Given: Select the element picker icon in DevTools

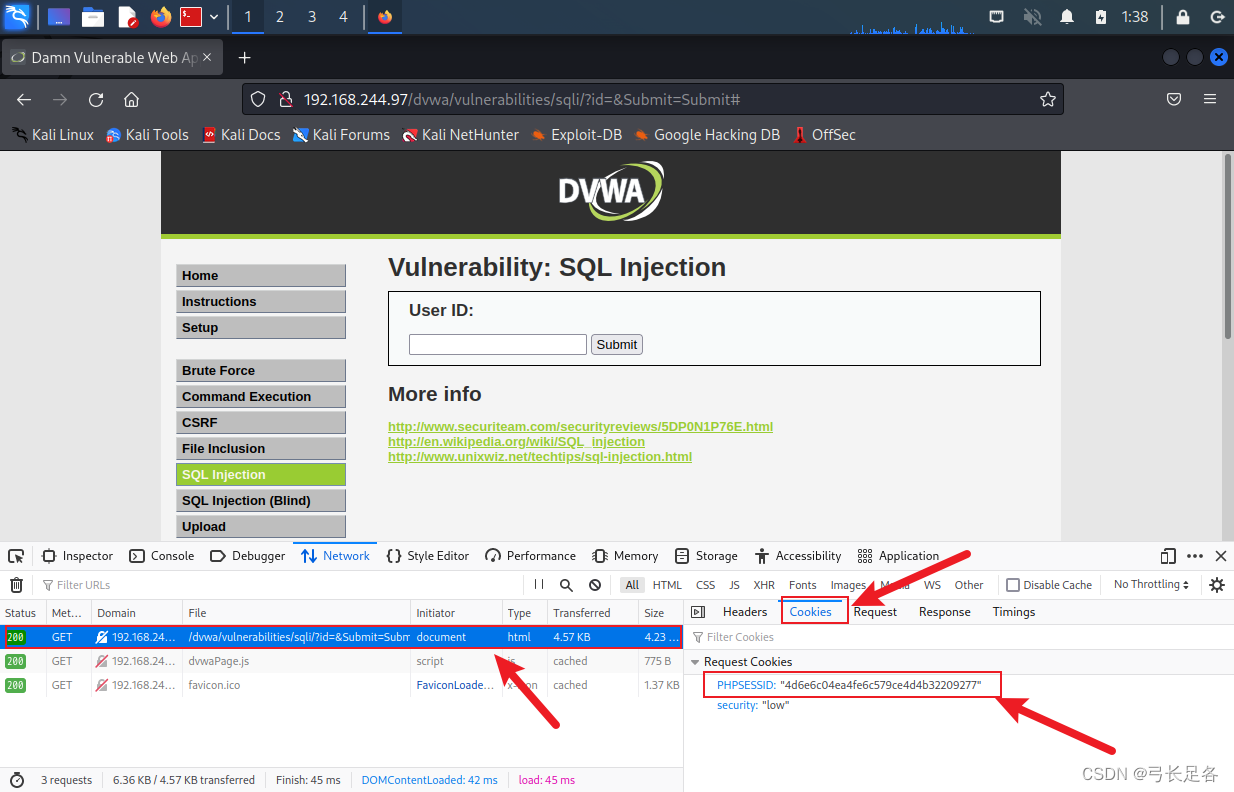Looking at the screenshot, I should point(15,556).
